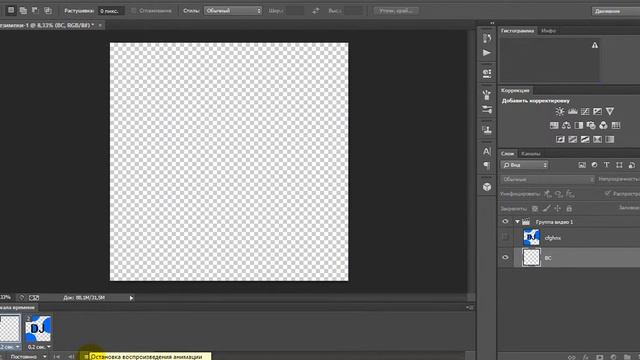Select the Intersect with selection mode icon
640x360 pixels.
[48, 11]
